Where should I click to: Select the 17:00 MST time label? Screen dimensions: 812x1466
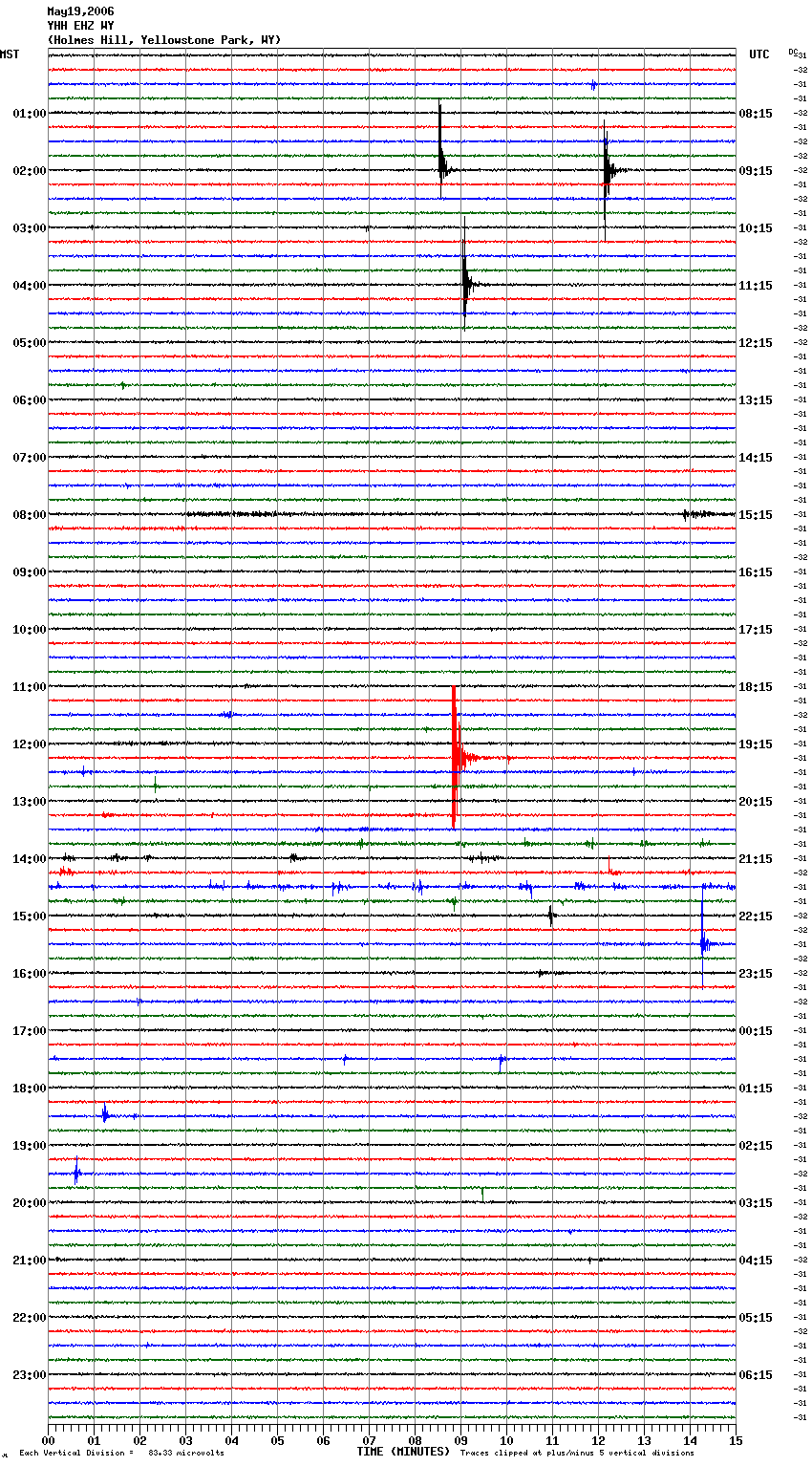[x=30, y=1031]
